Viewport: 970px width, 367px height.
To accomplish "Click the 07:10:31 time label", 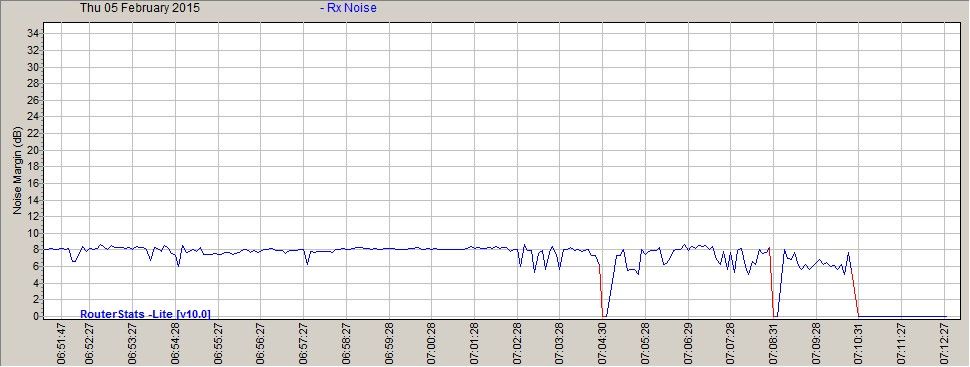I will click(x=859, y=342).
